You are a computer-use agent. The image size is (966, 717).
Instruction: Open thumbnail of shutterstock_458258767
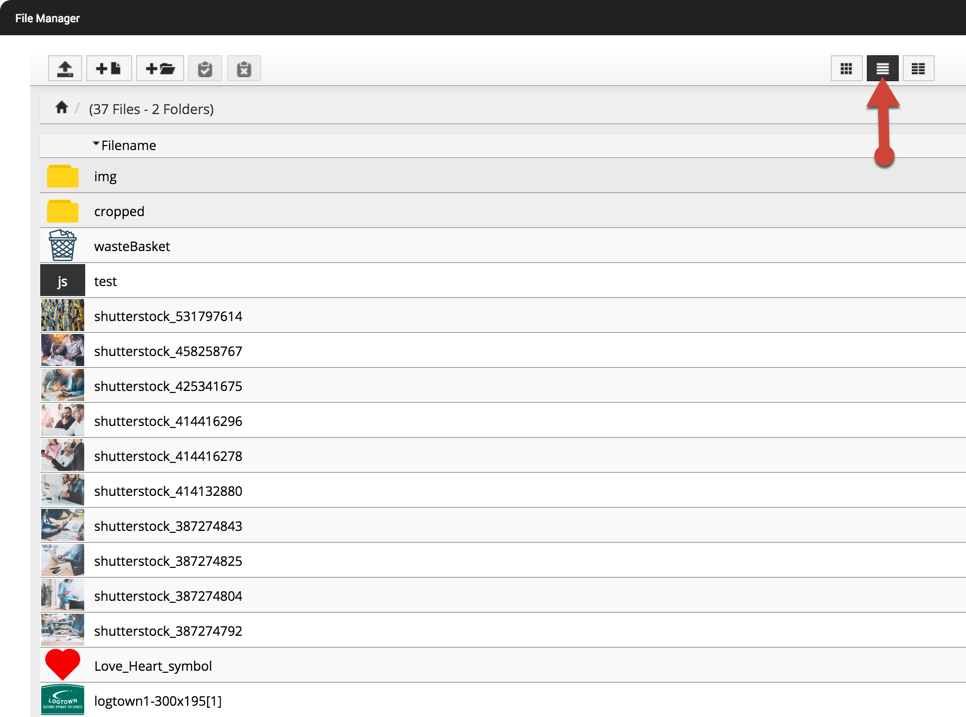pos(63,350)
